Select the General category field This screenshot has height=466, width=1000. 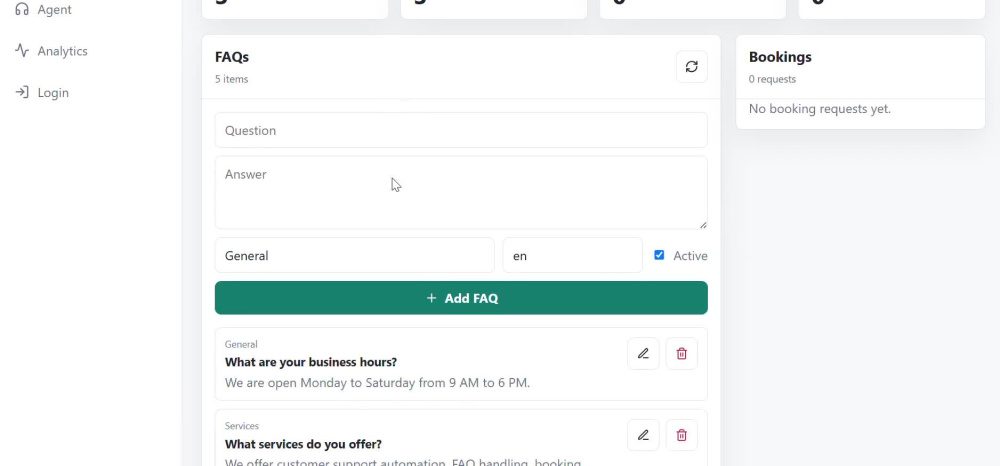coord(355,255)
